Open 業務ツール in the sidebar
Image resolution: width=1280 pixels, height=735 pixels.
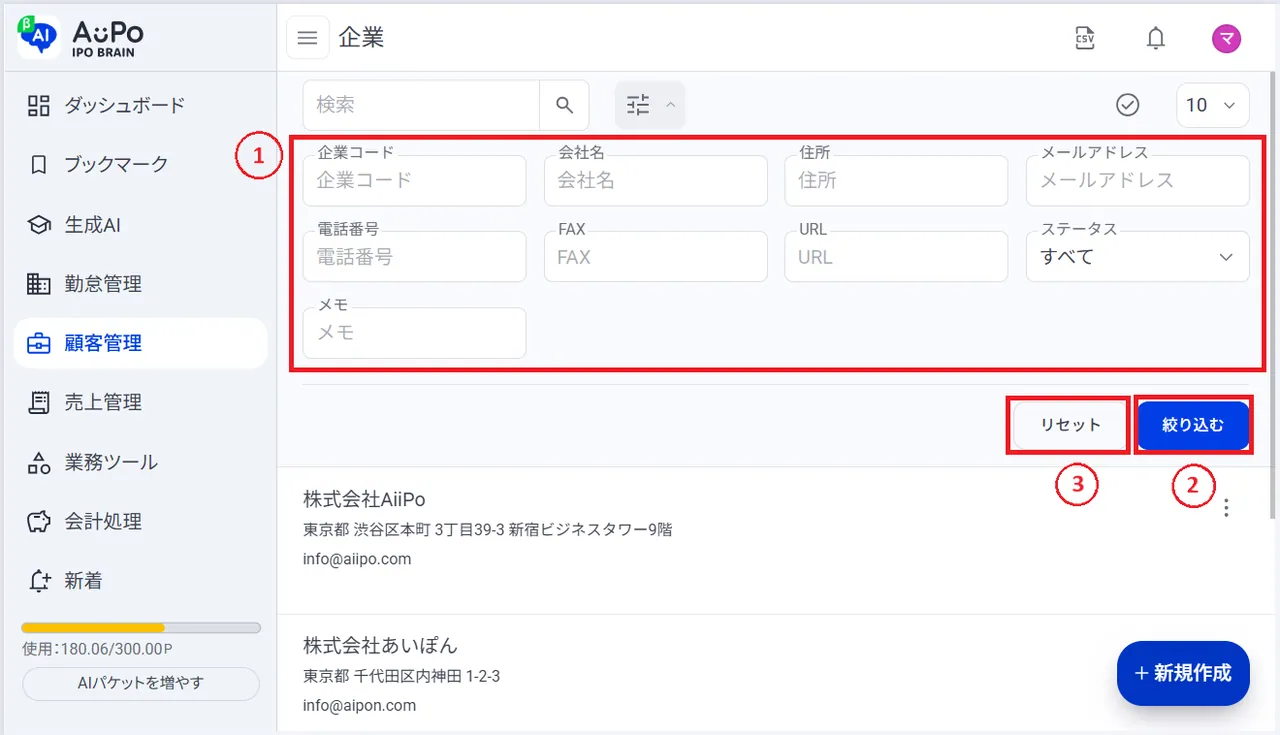click(141, 462)
